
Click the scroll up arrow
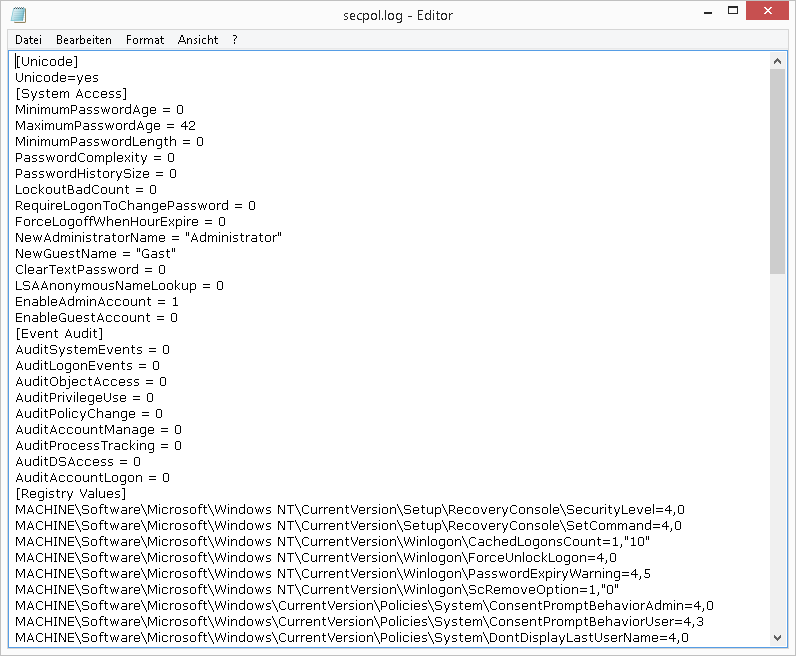(778, 60)
